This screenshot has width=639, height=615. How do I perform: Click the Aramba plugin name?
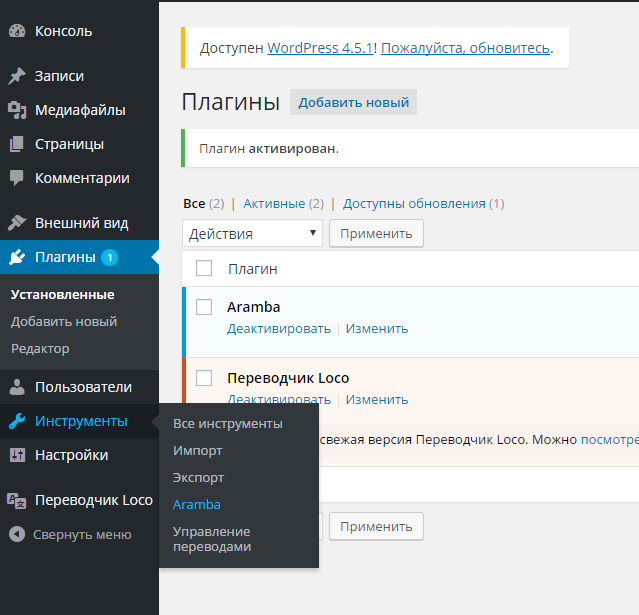253,307
